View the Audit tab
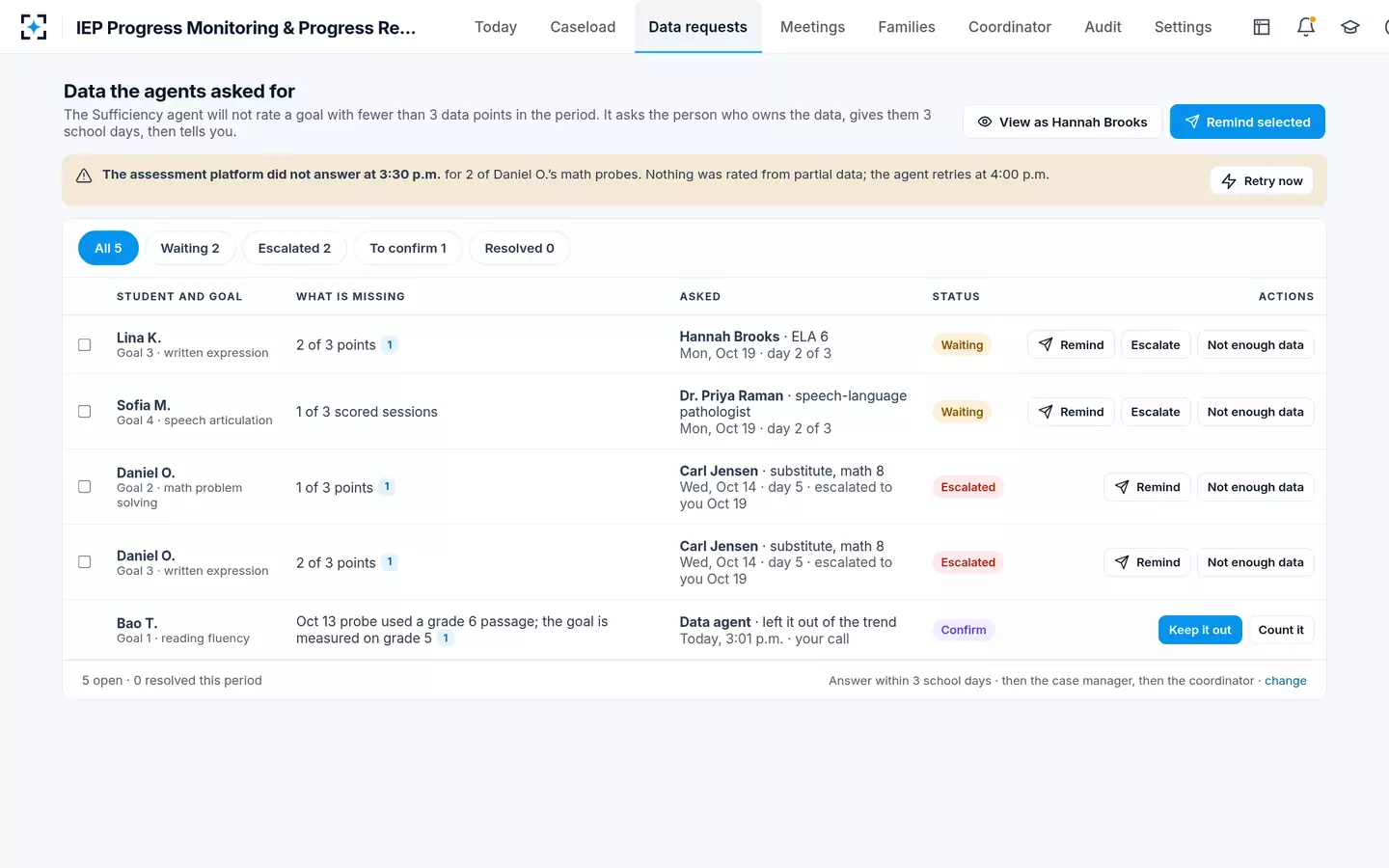Image resolution: width=1389 pixels, height=868 pixels. tap(1103, 27)
